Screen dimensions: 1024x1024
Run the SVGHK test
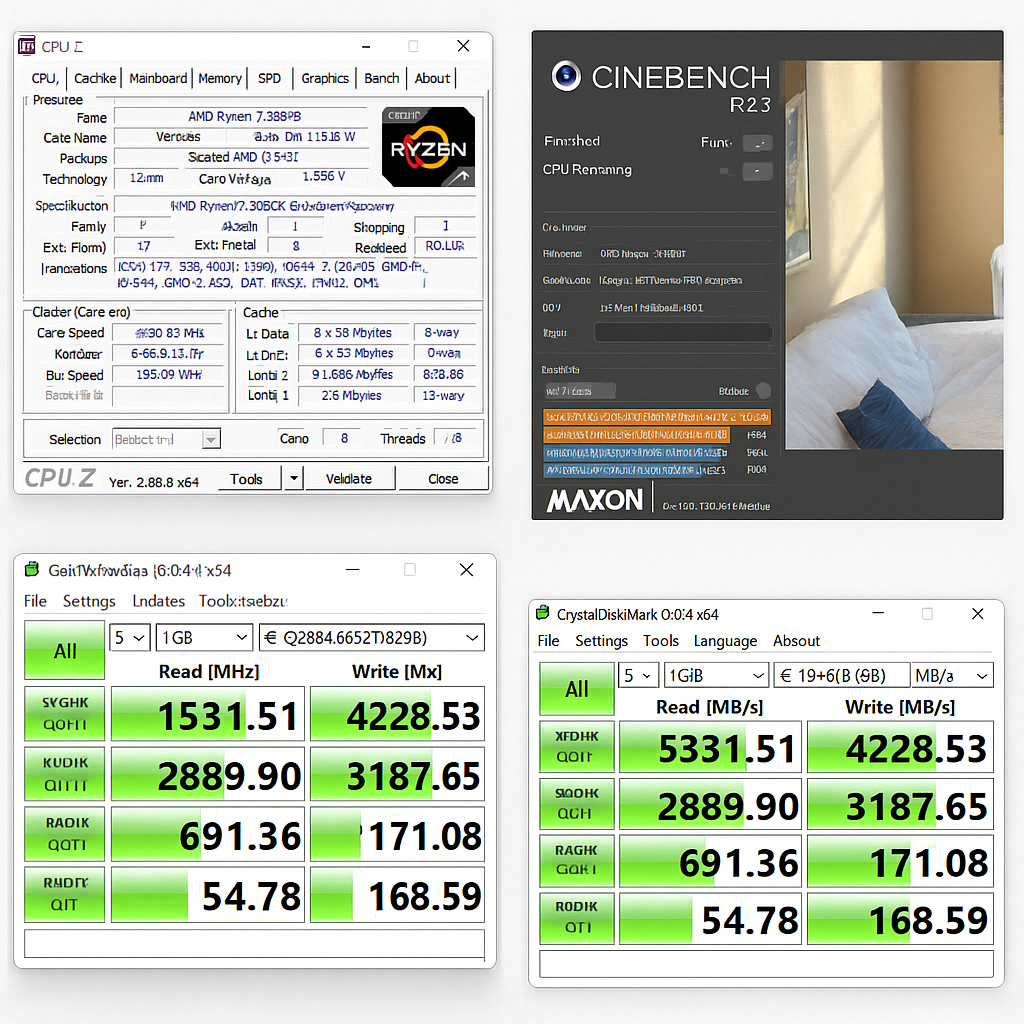[65, 713]
